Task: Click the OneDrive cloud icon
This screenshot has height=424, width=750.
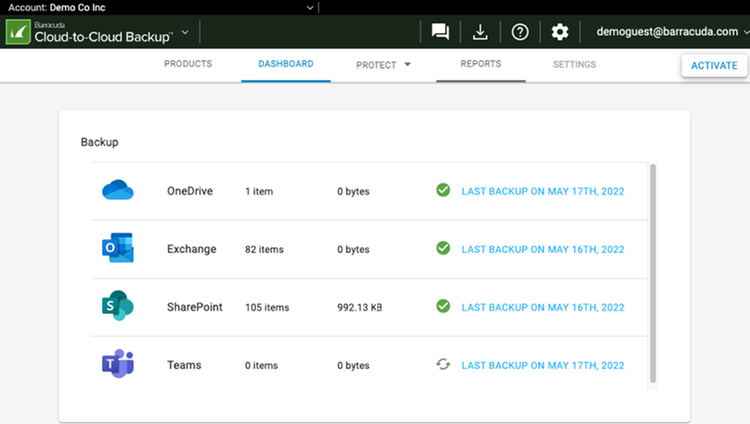Action: (118, 190)
